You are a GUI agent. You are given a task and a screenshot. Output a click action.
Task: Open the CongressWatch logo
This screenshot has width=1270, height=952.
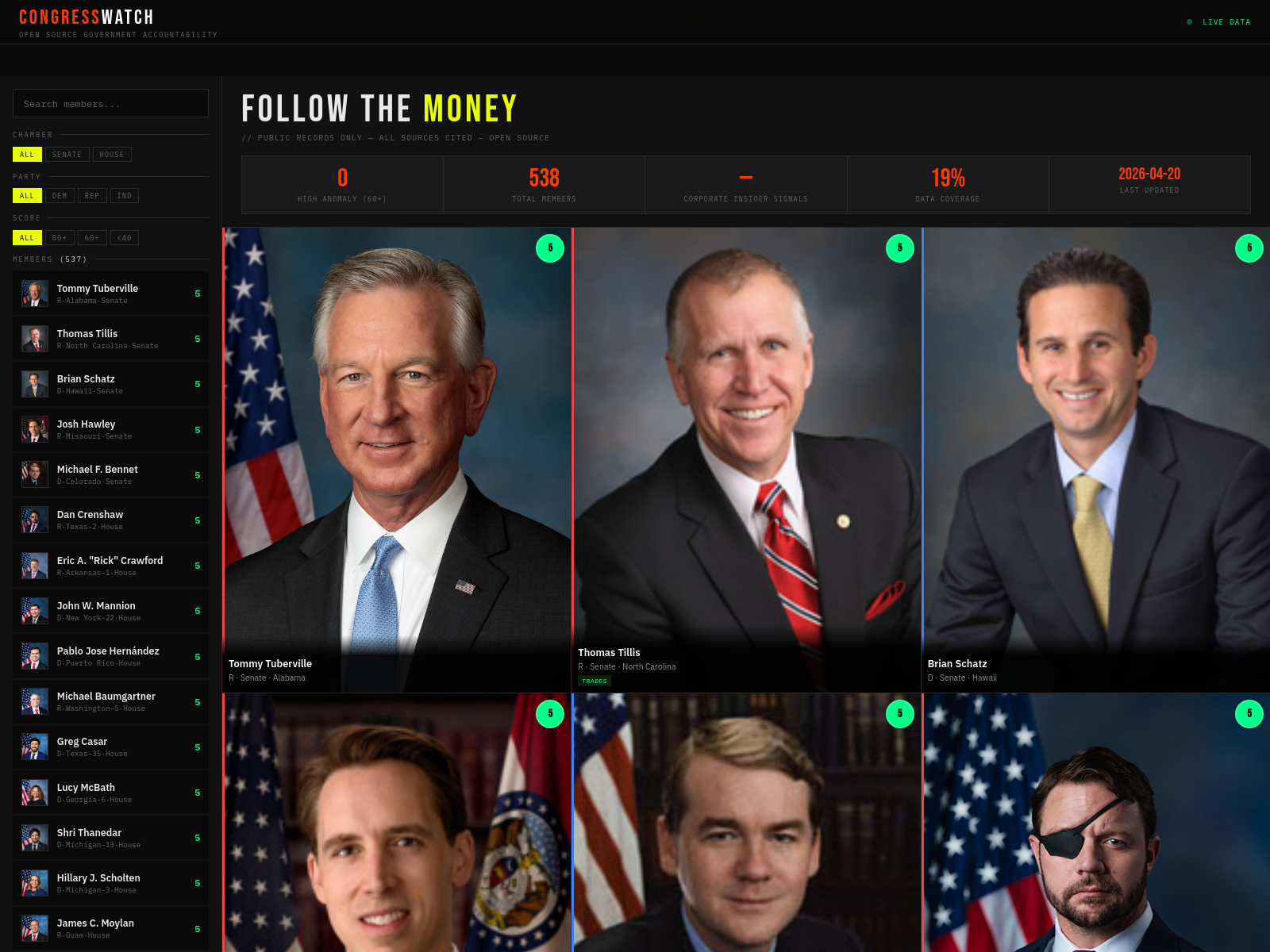87,17
